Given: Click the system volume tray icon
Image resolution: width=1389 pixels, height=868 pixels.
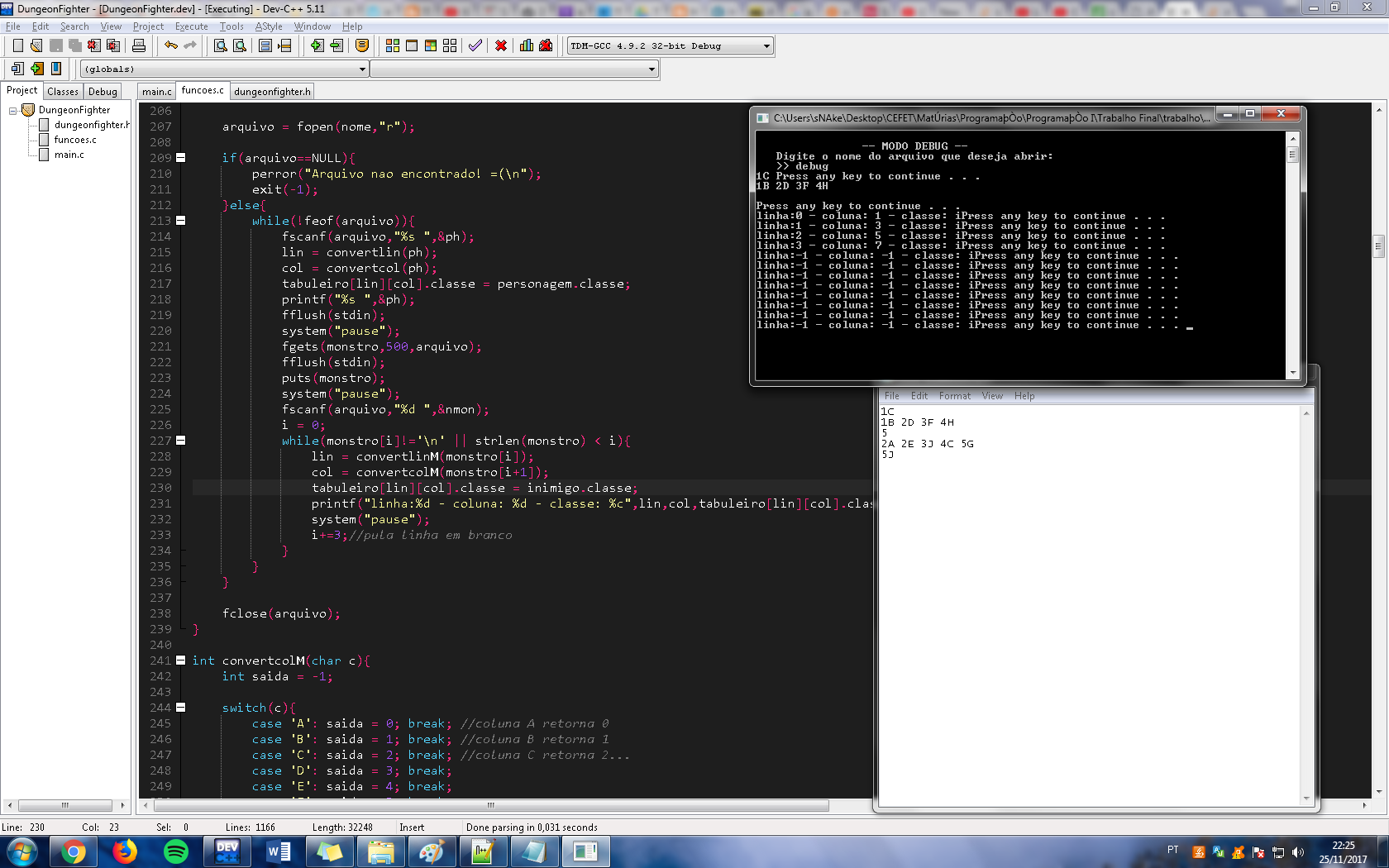Looking at the screenshot, I should click(1298, 852).
